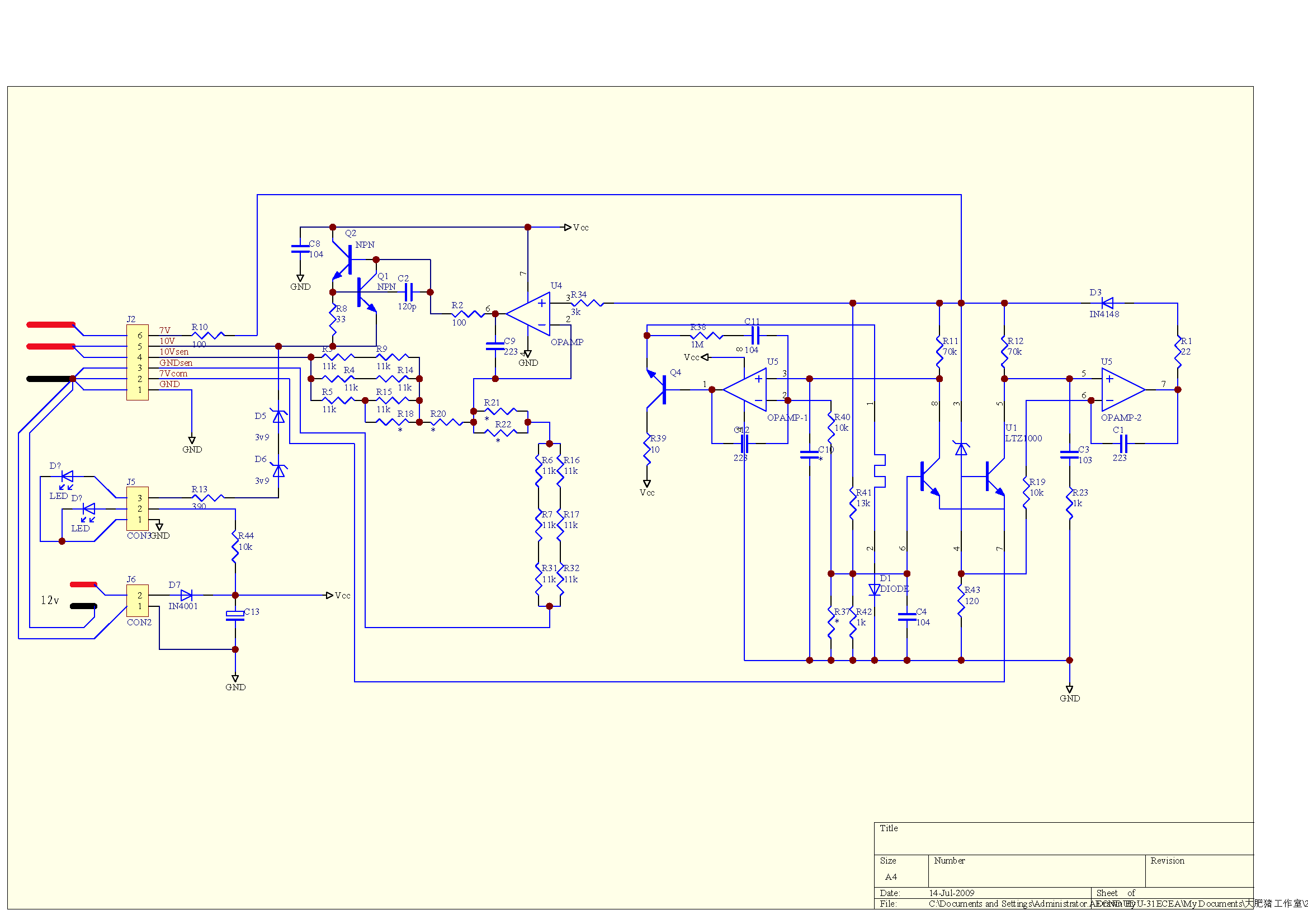Select the U4 OPAMP triangle symbol
Screen dimensions: 1308x924
528,314
